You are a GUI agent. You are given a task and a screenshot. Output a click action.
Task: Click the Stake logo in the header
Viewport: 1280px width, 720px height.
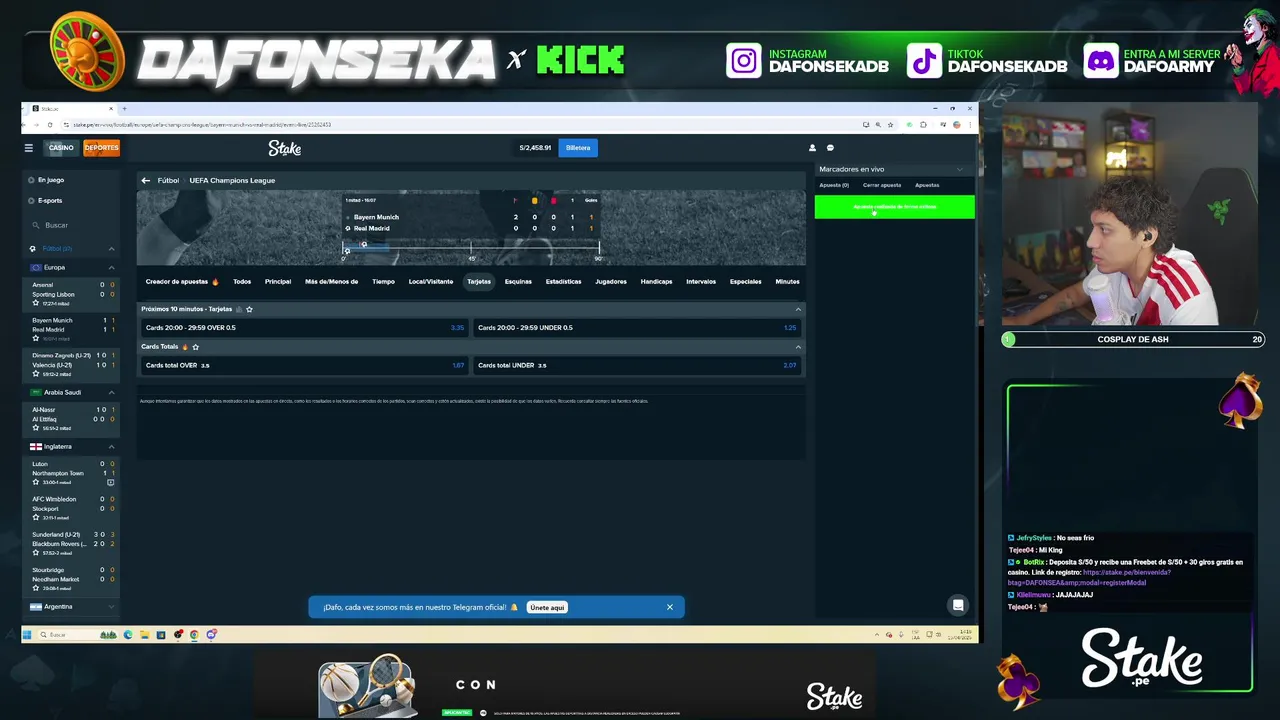point(284,148)
